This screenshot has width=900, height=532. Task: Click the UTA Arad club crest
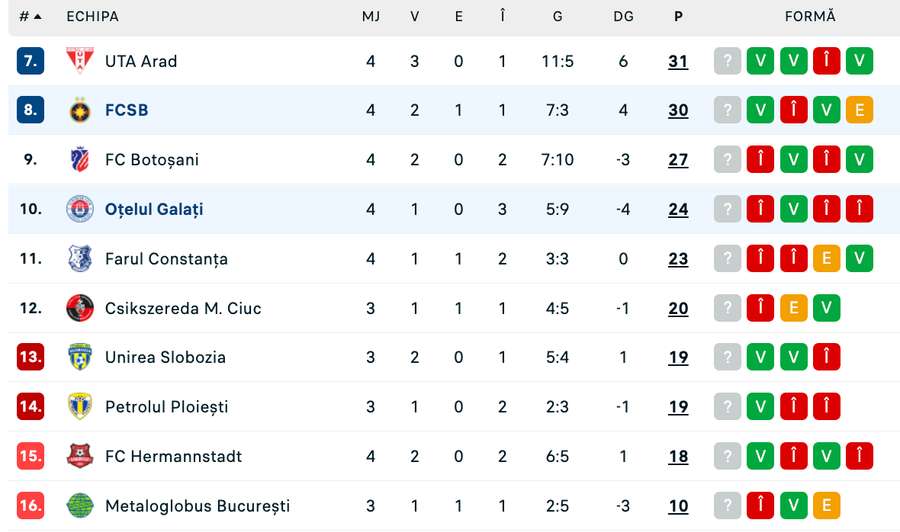point(79,61)
